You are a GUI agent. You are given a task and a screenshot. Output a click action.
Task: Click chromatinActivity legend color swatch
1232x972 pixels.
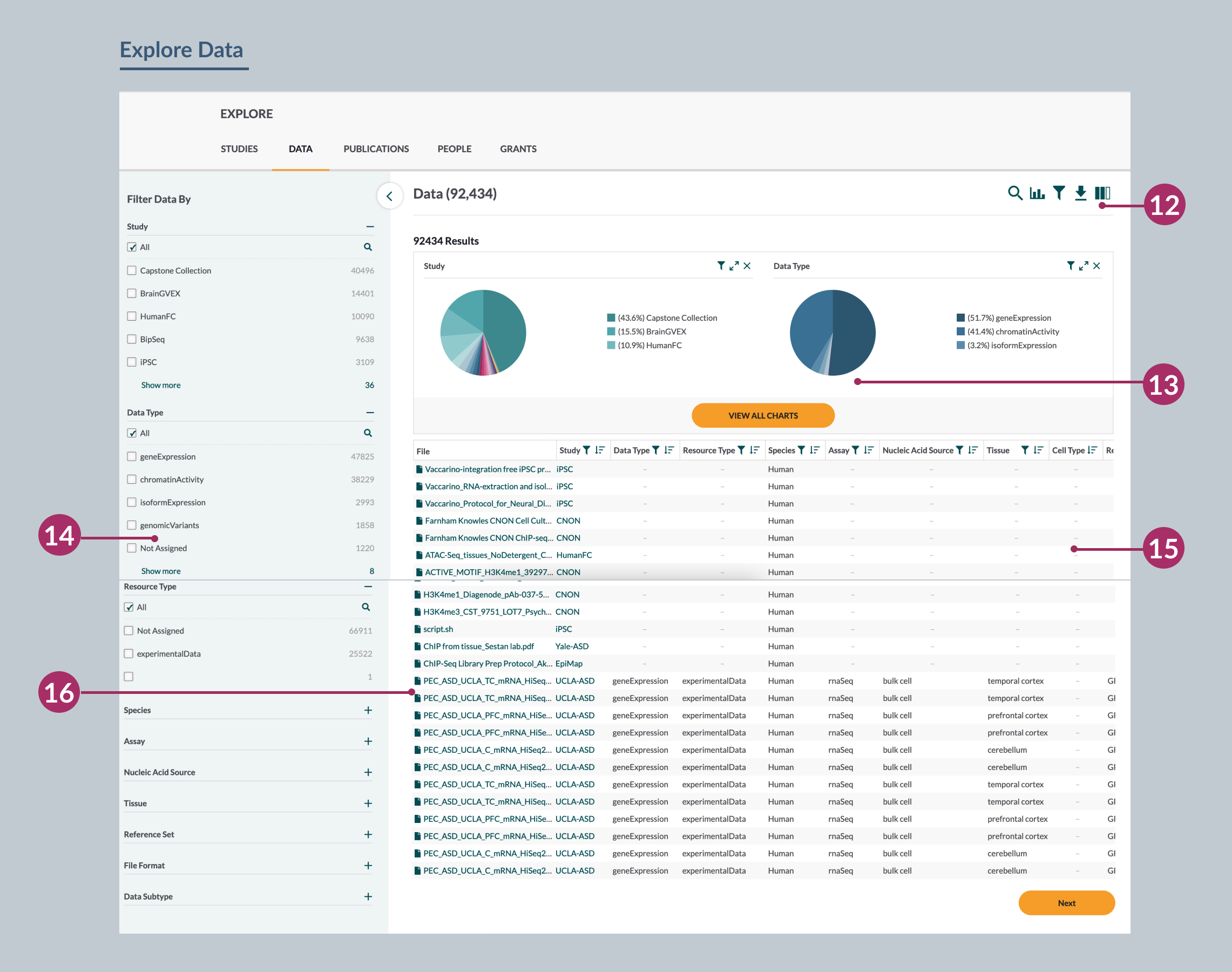[960, 332]
